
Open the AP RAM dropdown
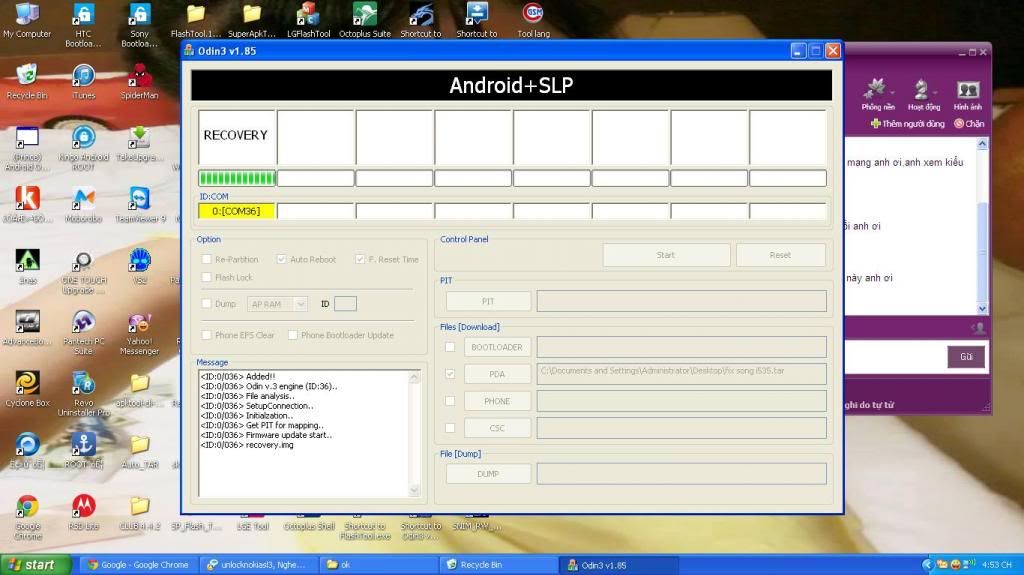[278, 304]
